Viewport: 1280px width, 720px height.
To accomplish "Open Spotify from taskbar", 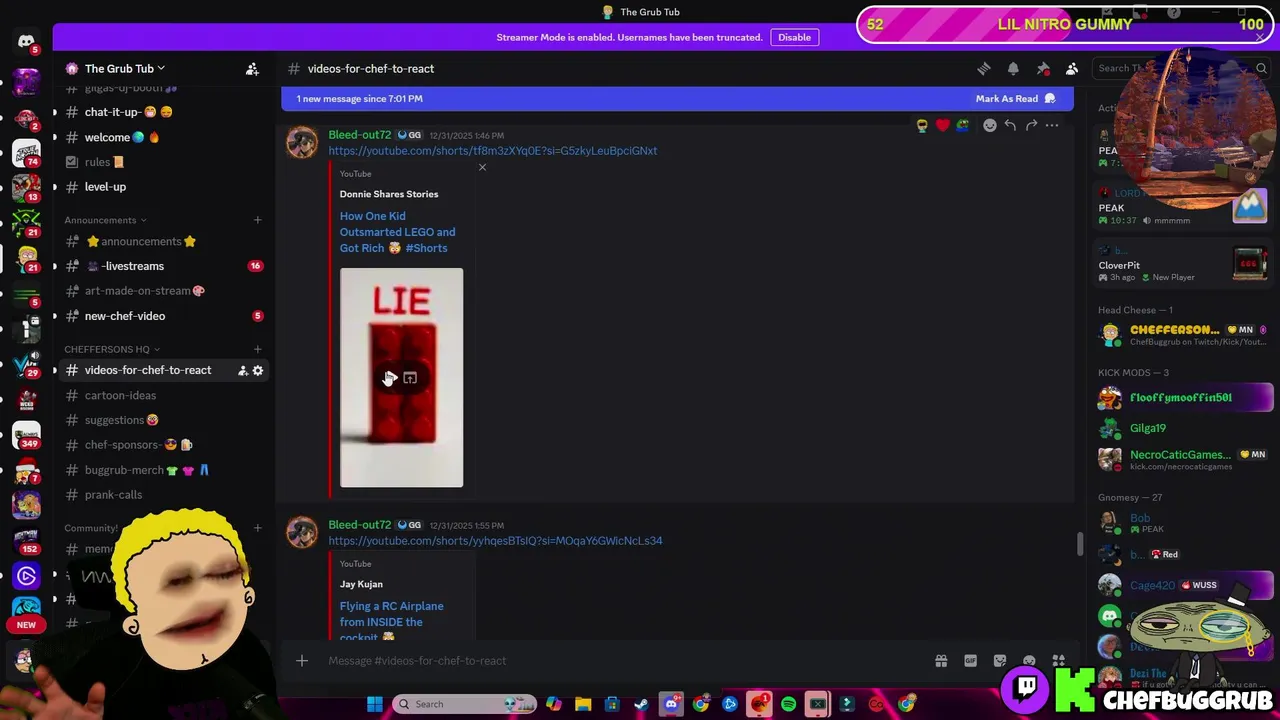I will point(788,704).
